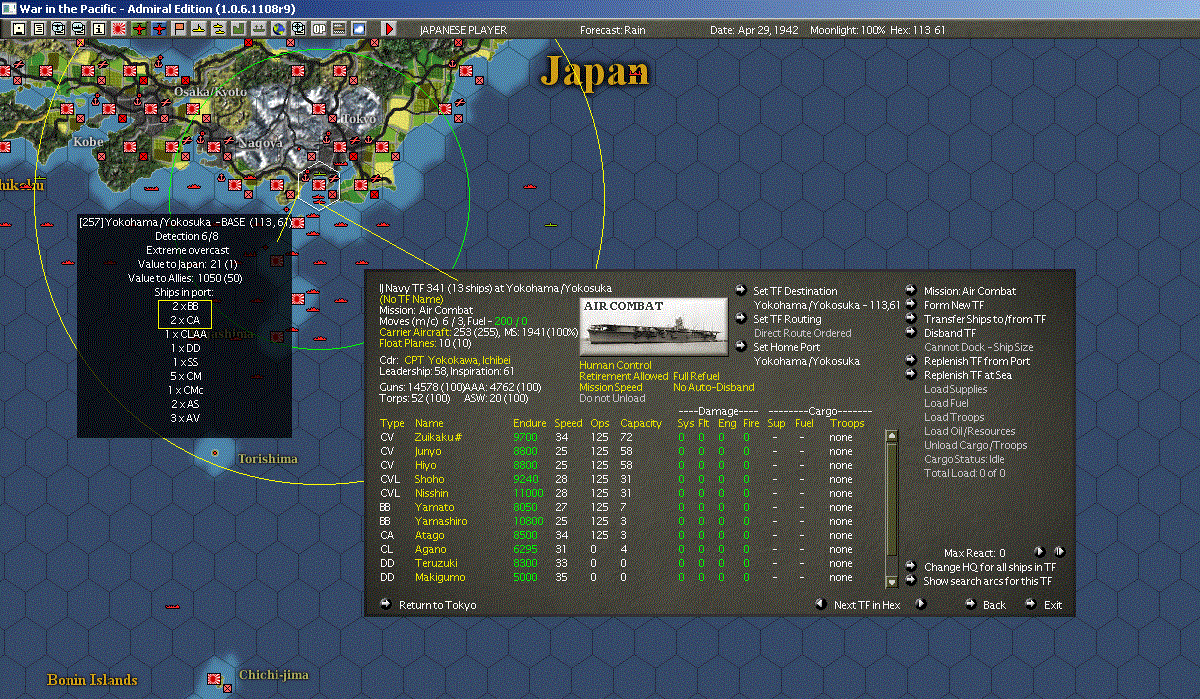Open ship Zuikaku# from the list

click(437, 437)
